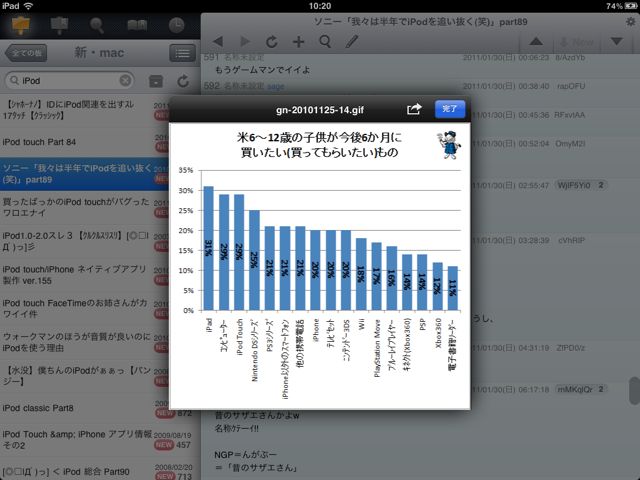
Task: Tap the 10:20 clock in status bar
Action: tap(320, 6)
